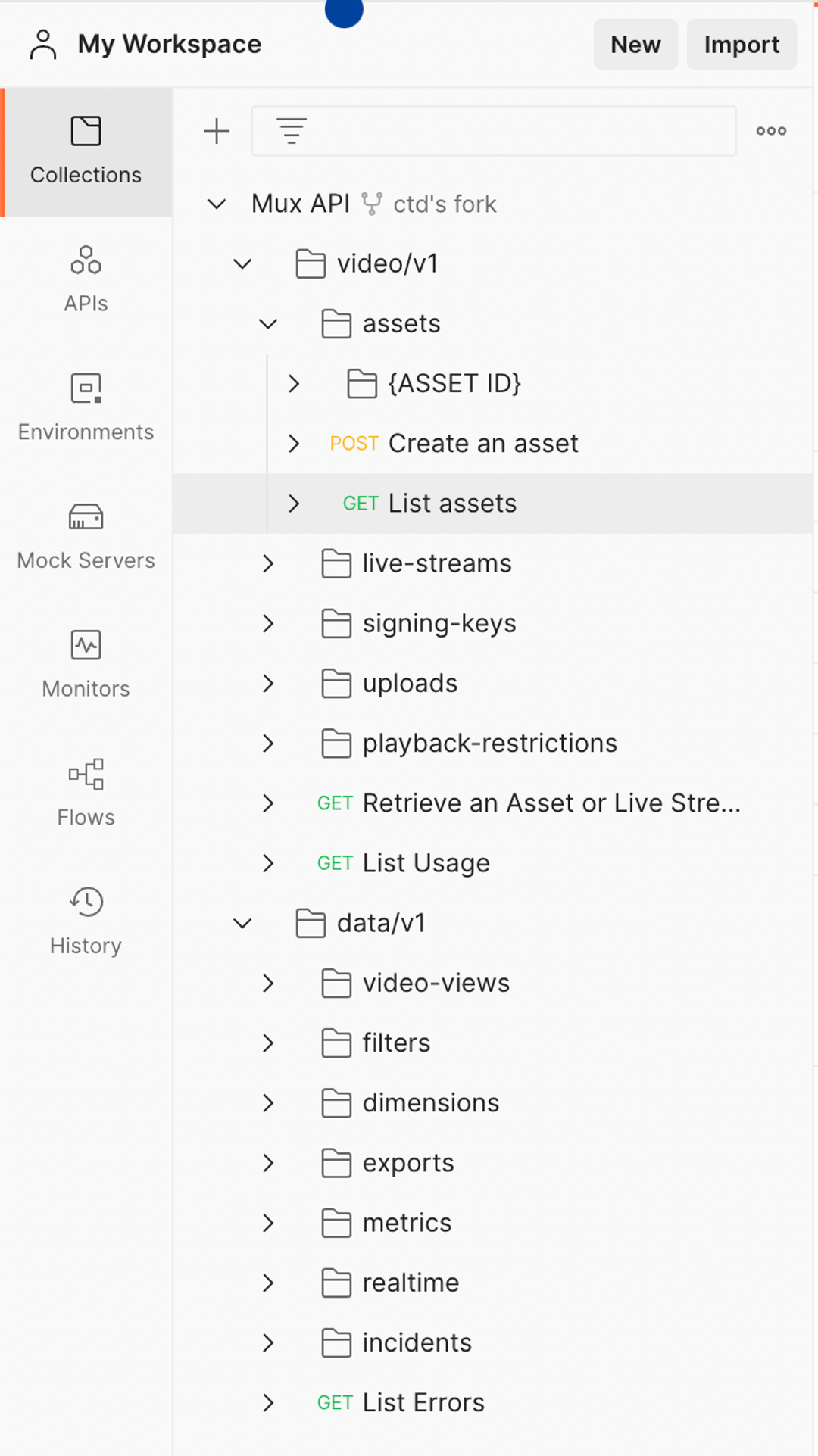This screenshot has height=1456, width=818.
Task: Open the Monitors panel
Action: 86,663
